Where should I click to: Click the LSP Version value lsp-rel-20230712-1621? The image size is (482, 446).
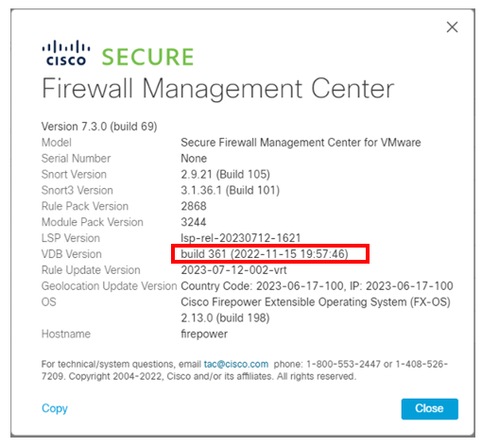pyautogui.click(x=241, y=238)
